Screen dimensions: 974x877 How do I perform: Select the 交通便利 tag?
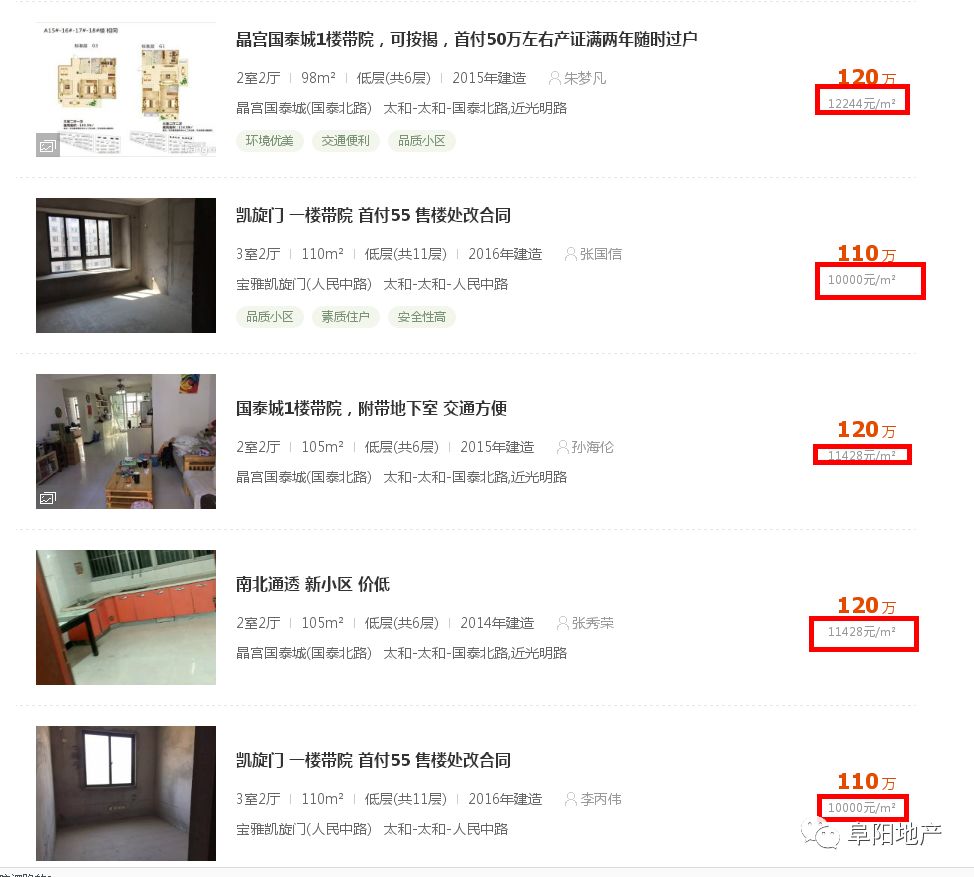click(x=345, y=141)
